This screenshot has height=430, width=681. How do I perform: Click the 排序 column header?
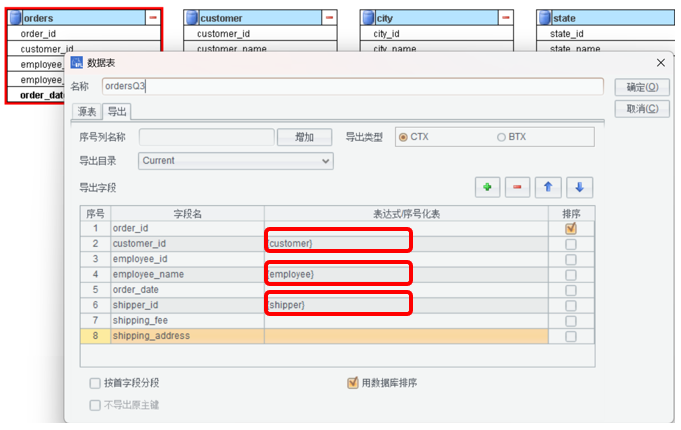coord(571,214)
